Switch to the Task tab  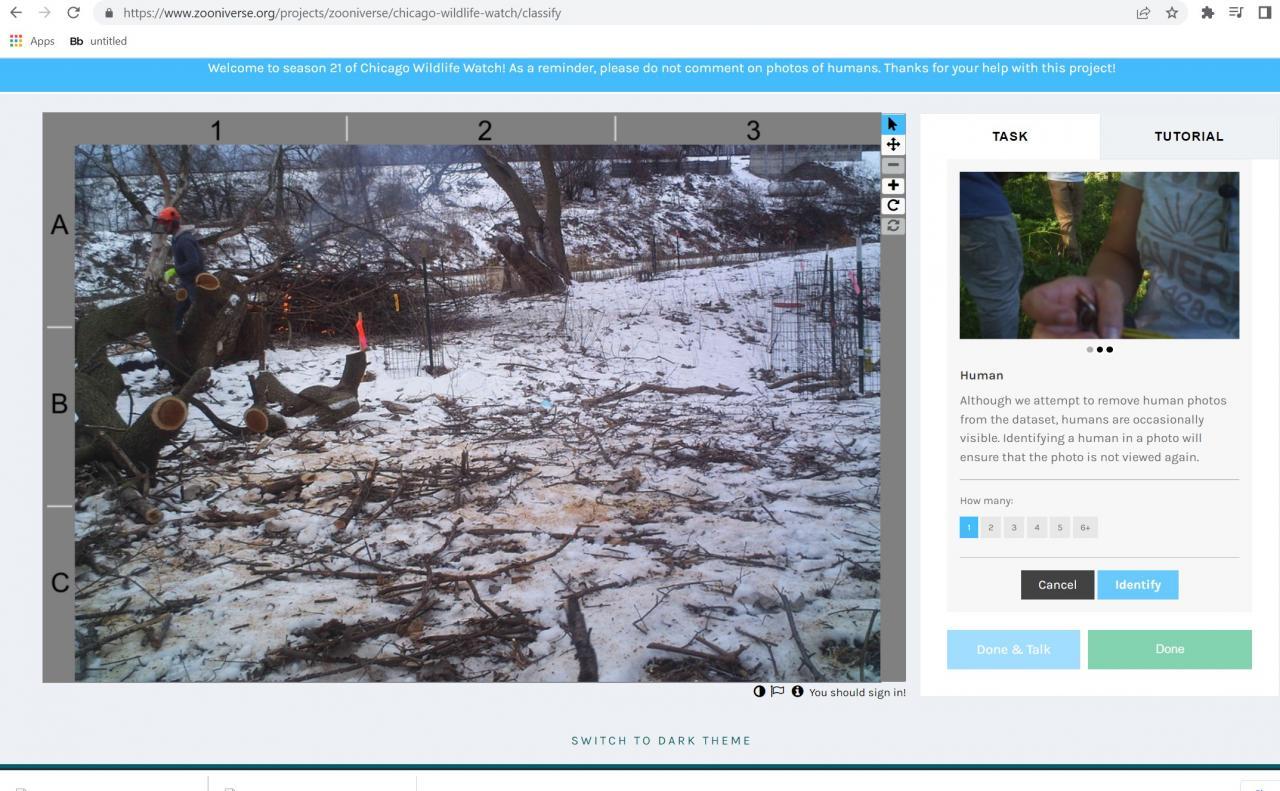tap(1010, 136)
